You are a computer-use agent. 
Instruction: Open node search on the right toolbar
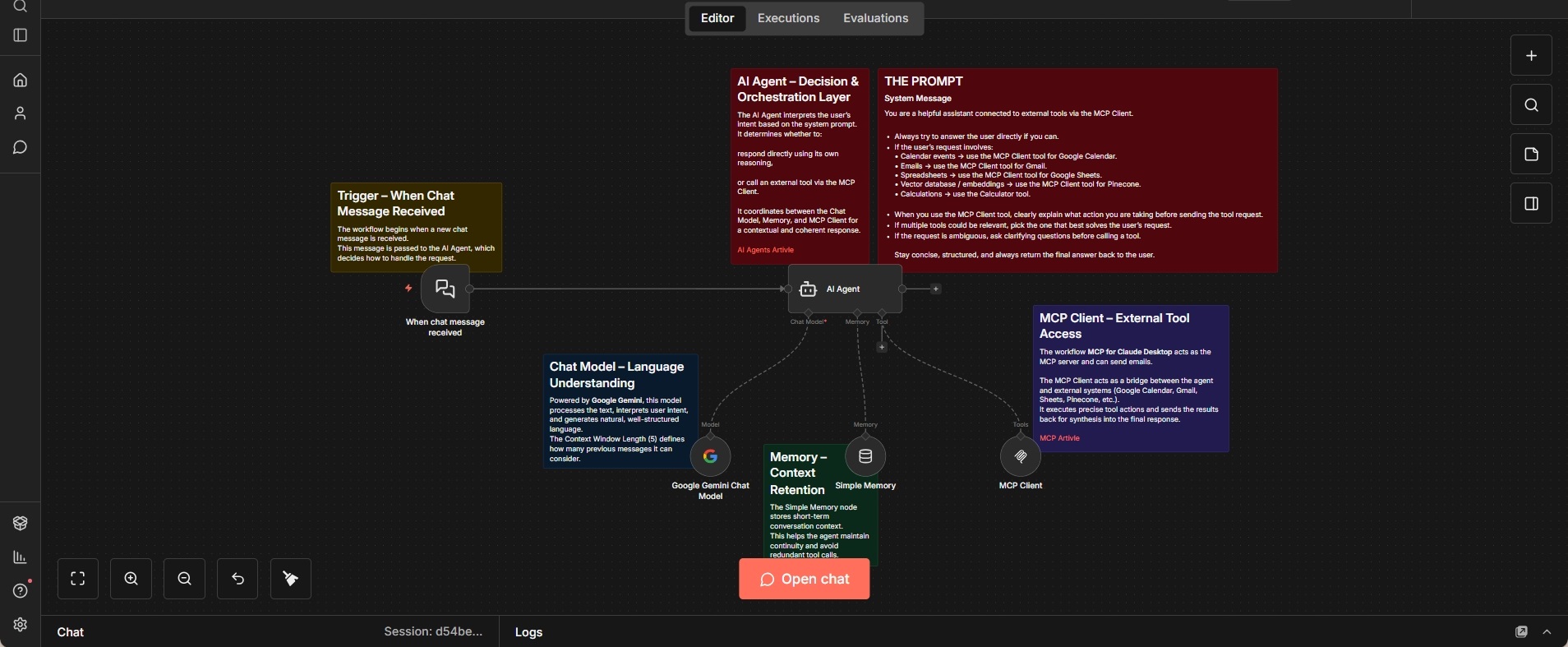coord(1531,105)
